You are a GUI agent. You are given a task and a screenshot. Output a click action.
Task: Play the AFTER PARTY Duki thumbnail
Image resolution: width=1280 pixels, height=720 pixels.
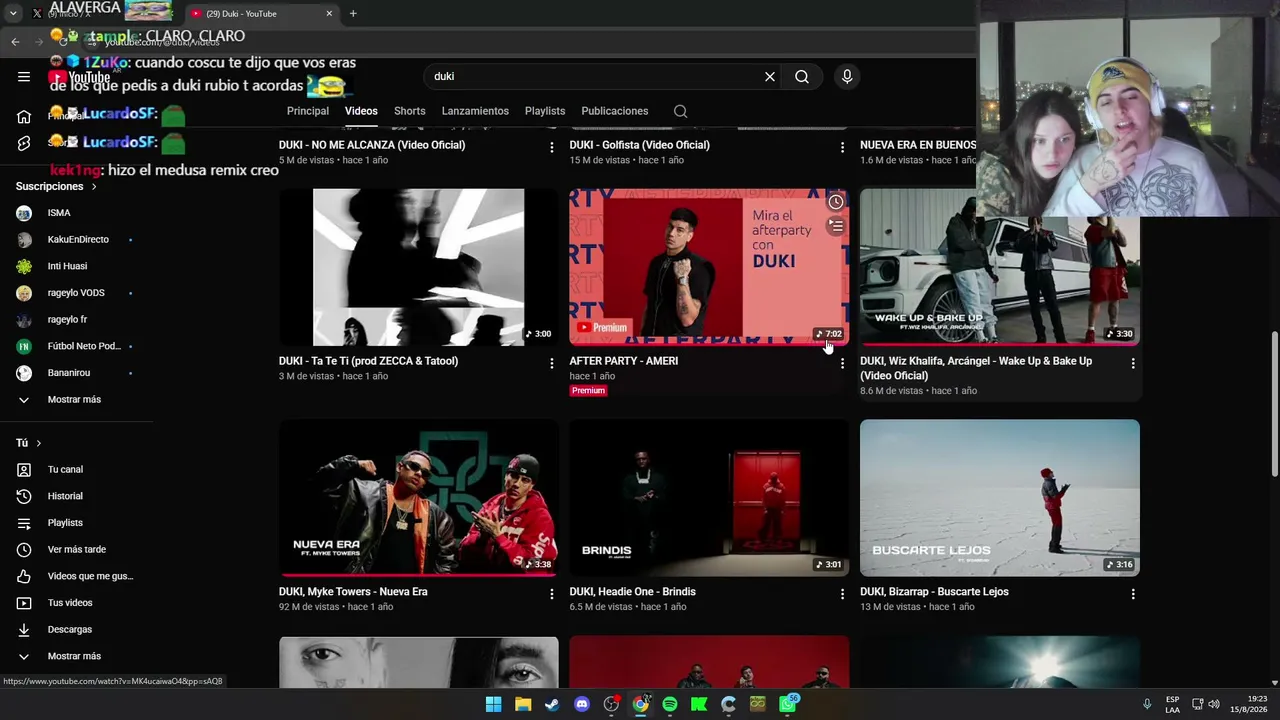tap(709, 267)
